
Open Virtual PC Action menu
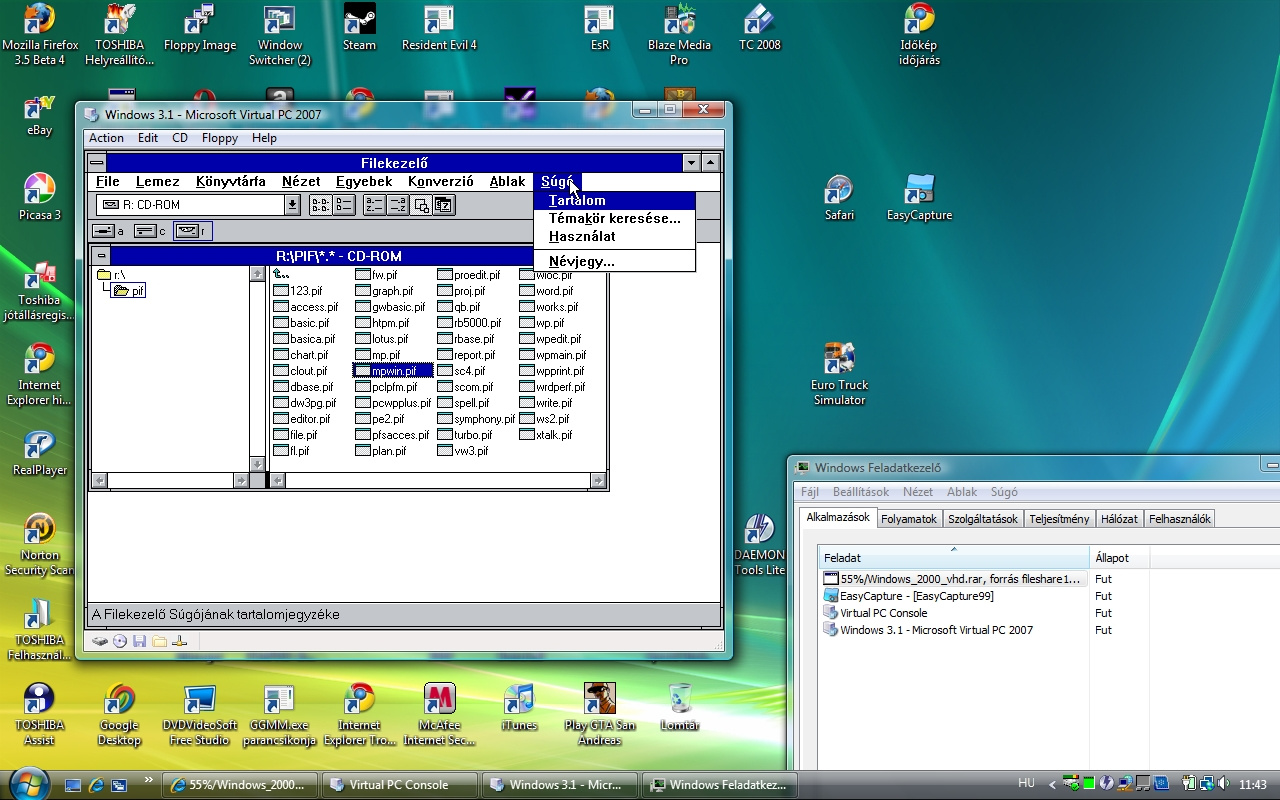pos(106,138)
